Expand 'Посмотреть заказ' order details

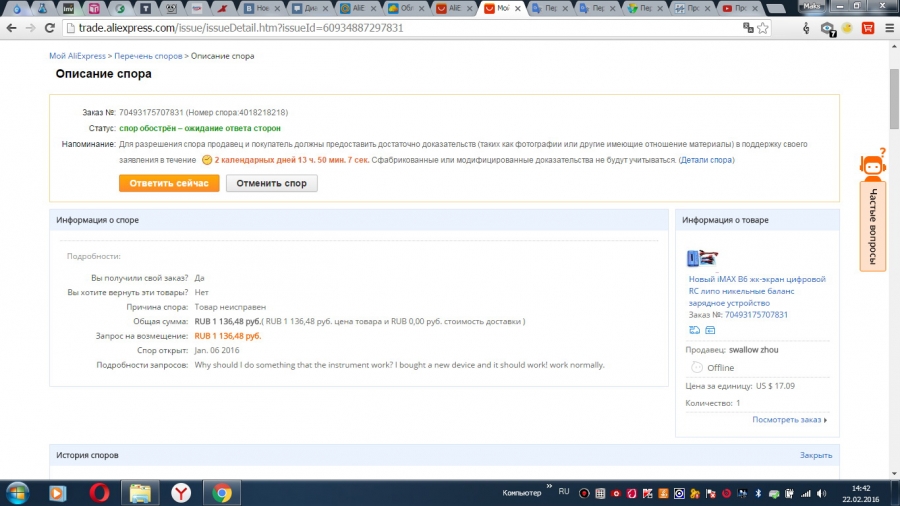point(789,420)
